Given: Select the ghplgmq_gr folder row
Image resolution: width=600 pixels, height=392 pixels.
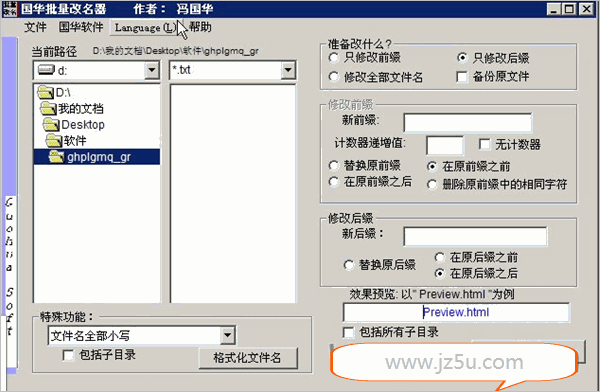Looking at the screenshot, I should [97, 157].
